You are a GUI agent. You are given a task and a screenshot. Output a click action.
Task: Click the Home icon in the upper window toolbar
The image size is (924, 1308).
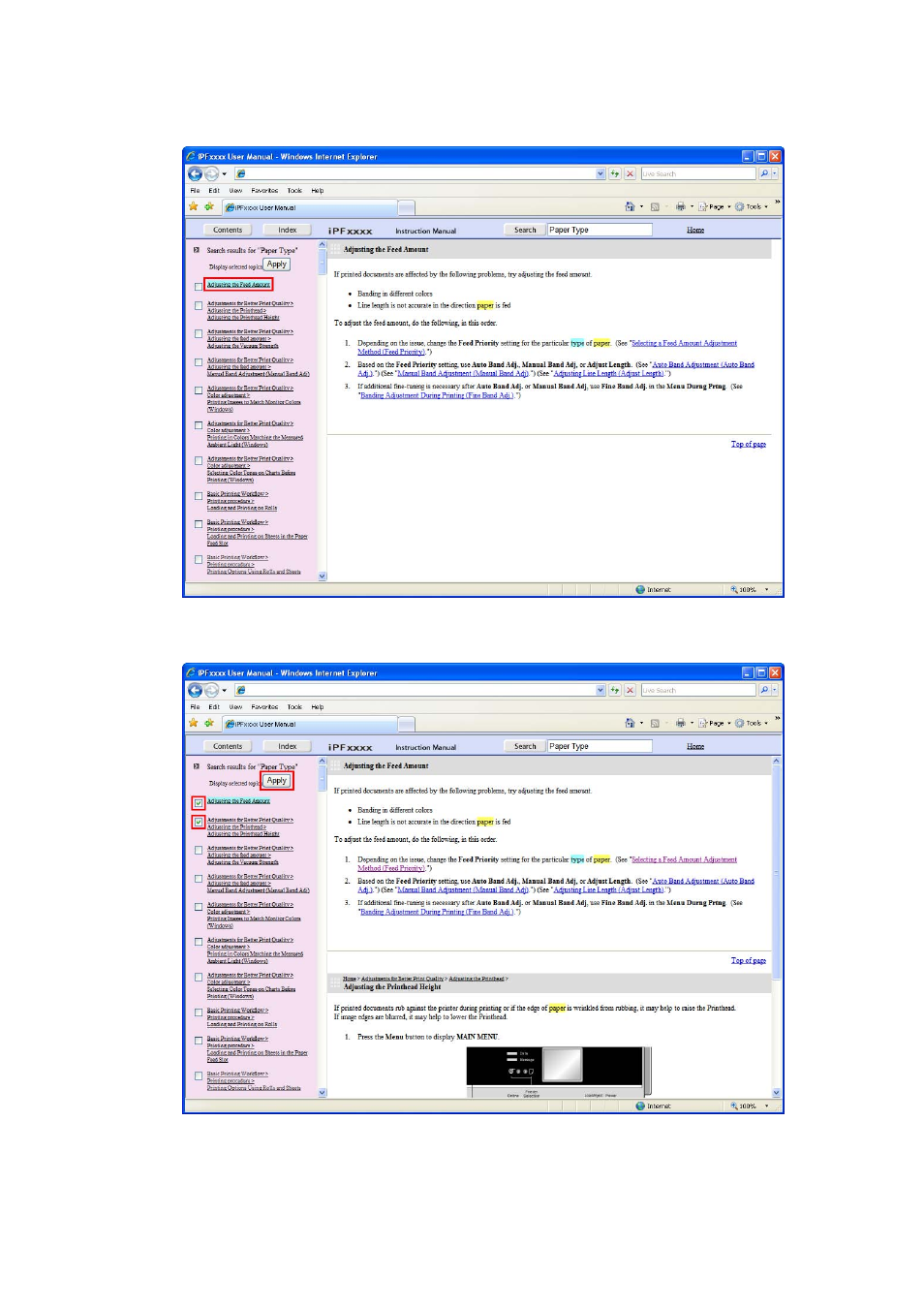coord(630,206)
